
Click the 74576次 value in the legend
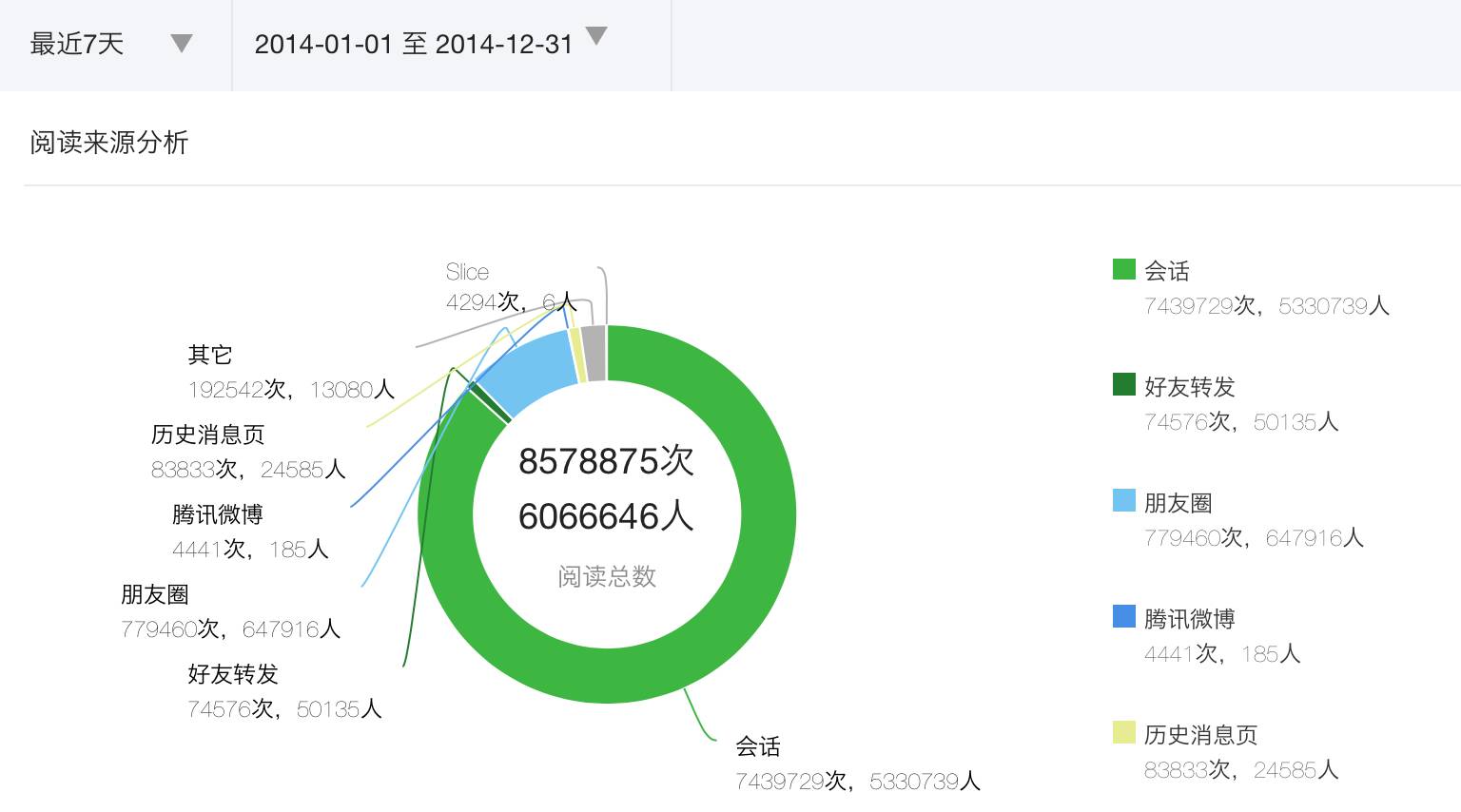1188,422
